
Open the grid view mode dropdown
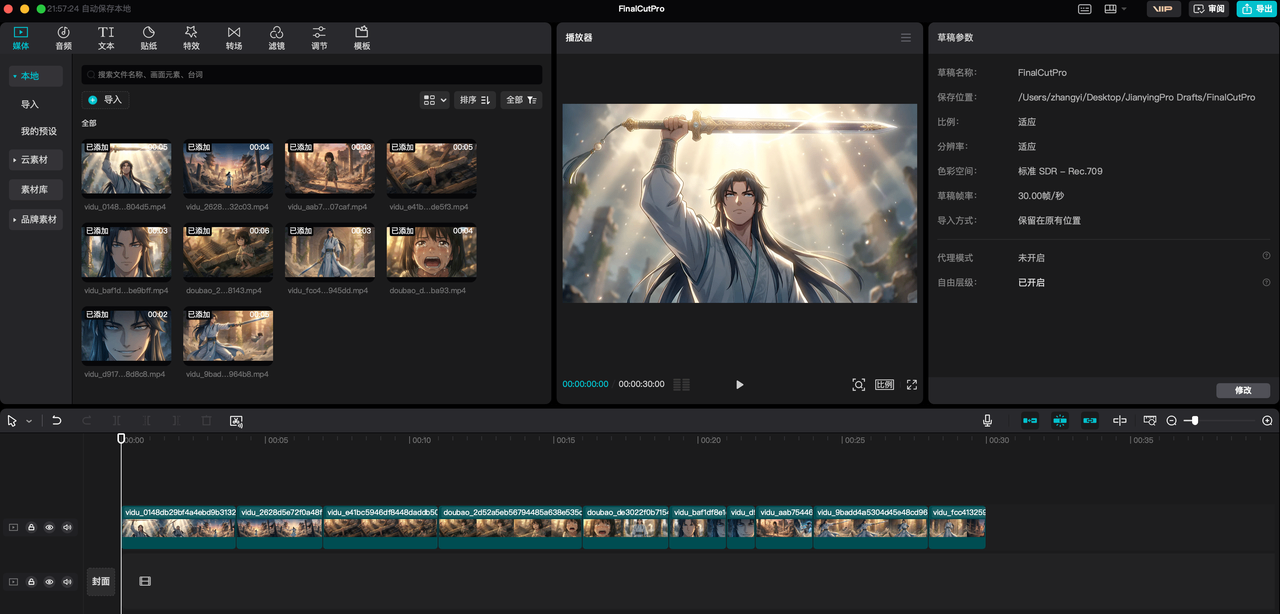(x=434, y=100)
